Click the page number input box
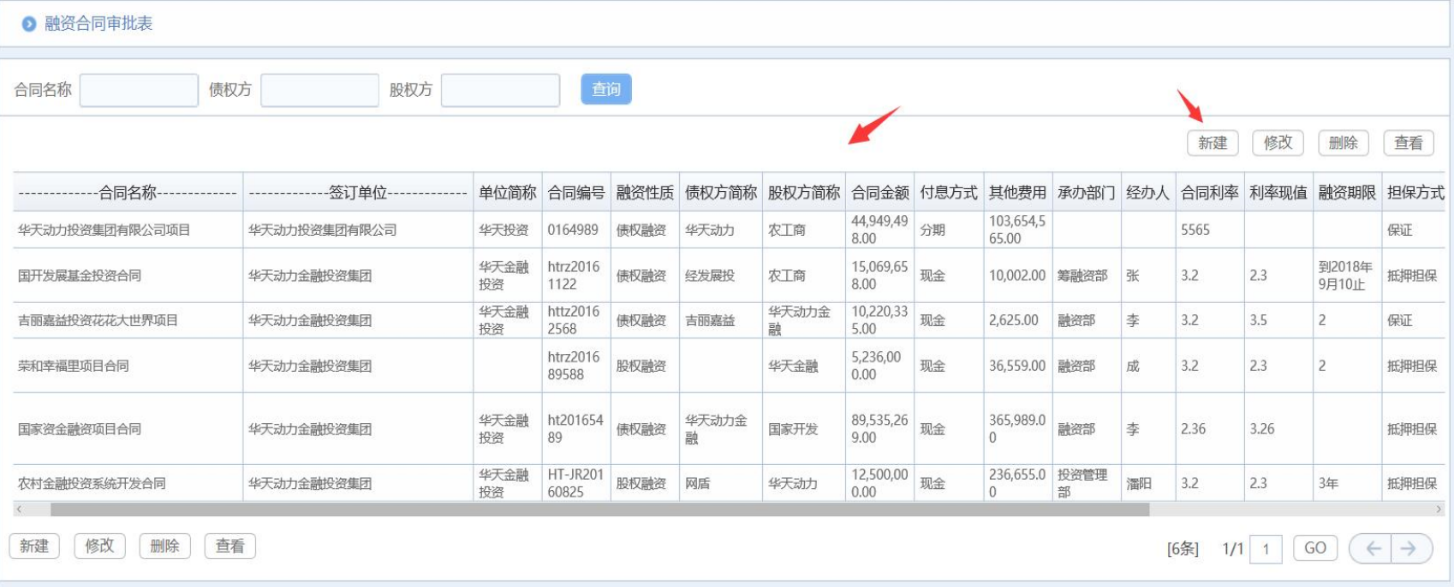Image resolution: width=1454 pixels, height=587 pixels. (1266, 549)
